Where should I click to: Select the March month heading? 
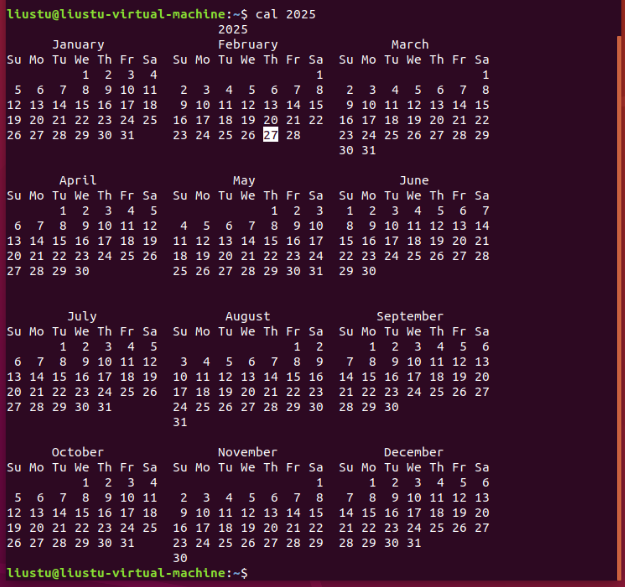coord(410,45)
